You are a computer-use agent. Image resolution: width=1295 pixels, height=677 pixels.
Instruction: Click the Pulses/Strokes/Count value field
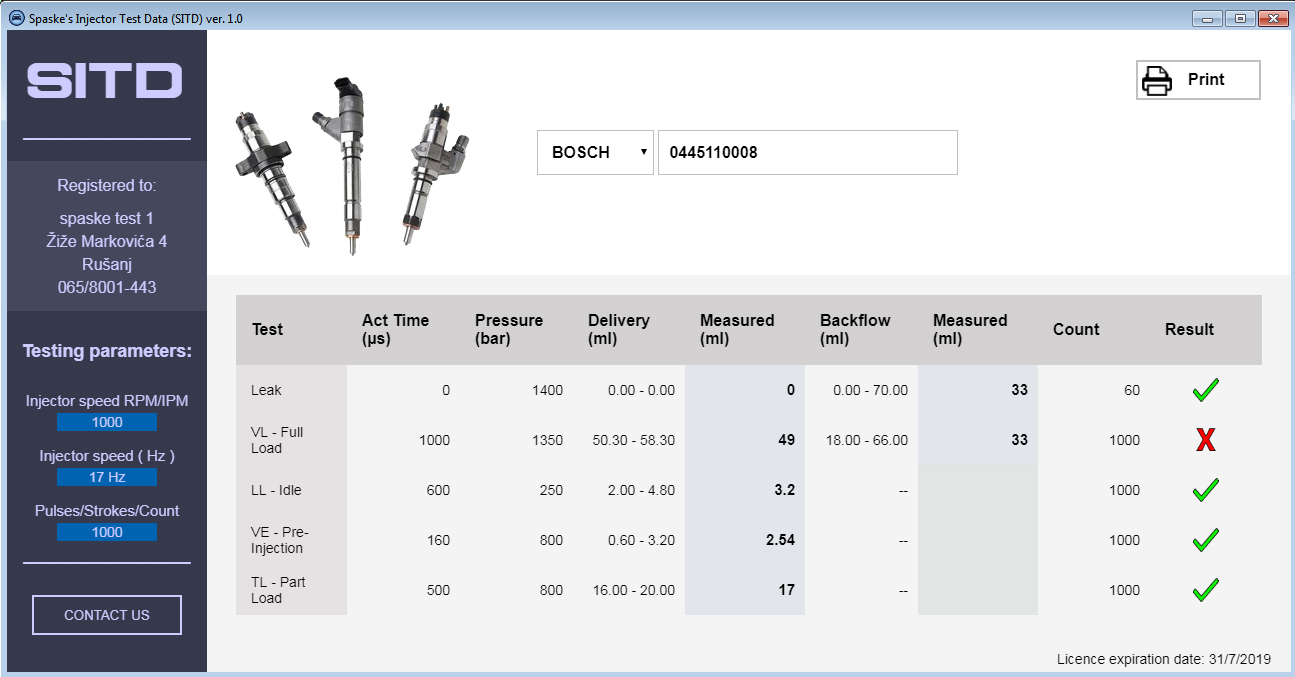coord(107,532)
